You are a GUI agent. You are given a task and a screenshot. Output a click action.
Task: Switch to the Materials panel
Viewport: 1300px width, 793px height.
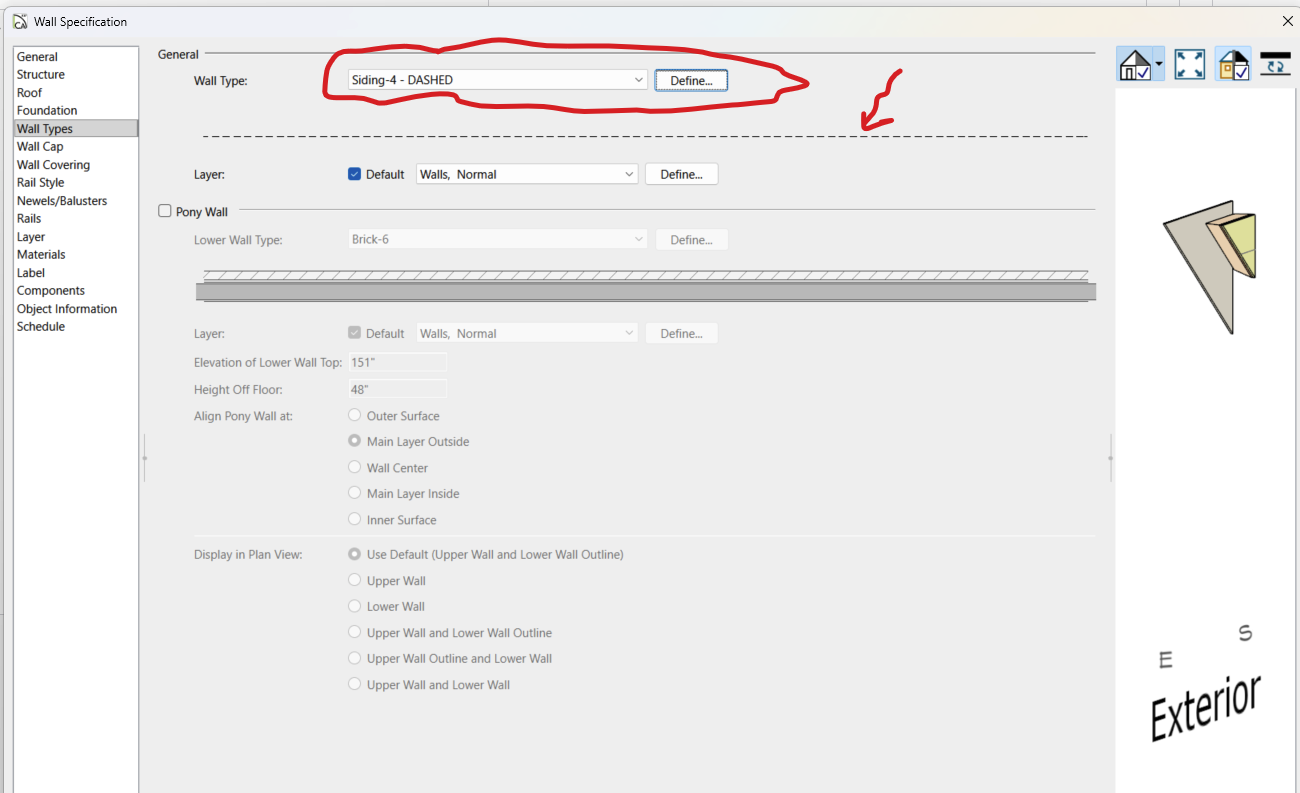pyautogui.click(x=41, y=255)
